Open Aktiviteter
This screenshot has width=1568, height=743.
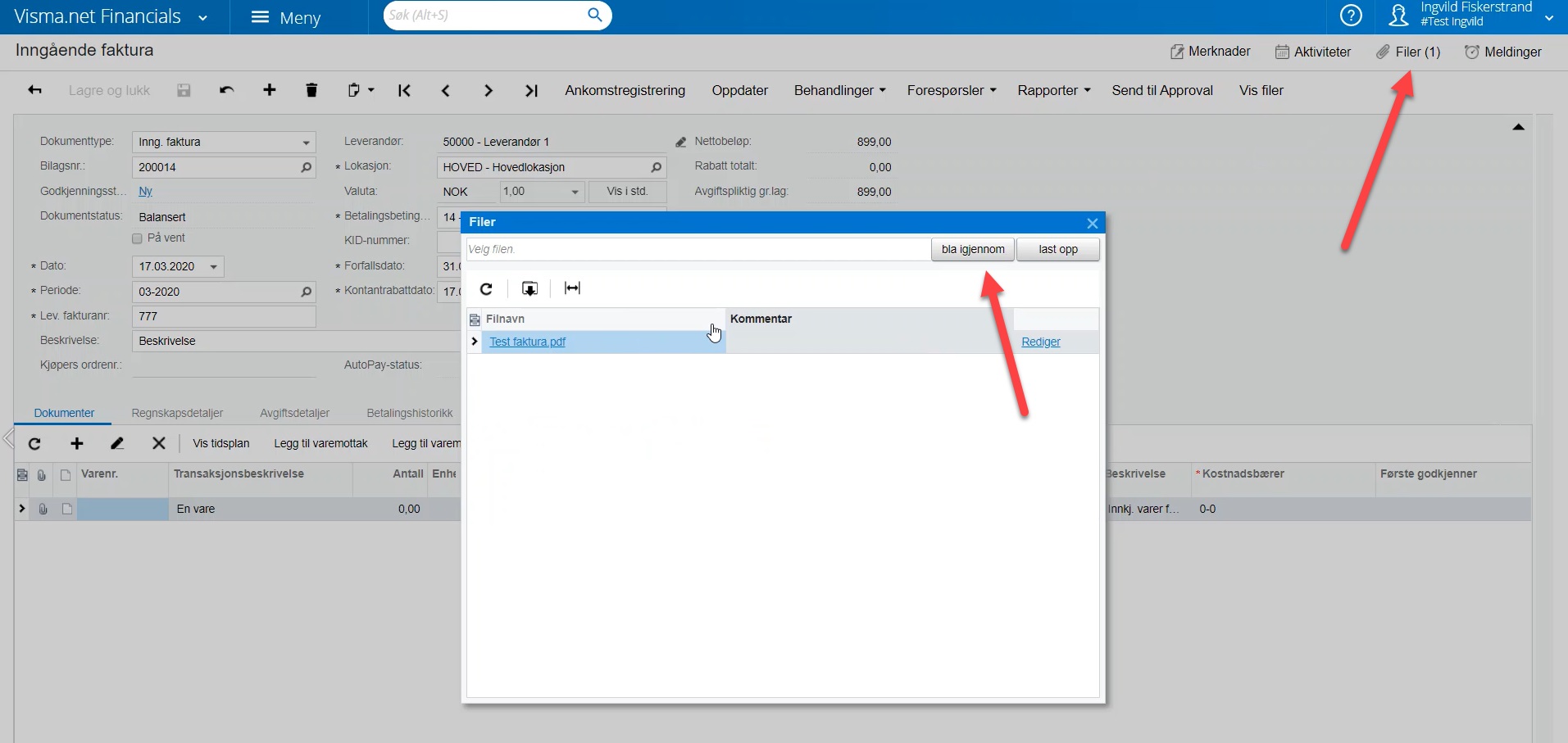1313,52
